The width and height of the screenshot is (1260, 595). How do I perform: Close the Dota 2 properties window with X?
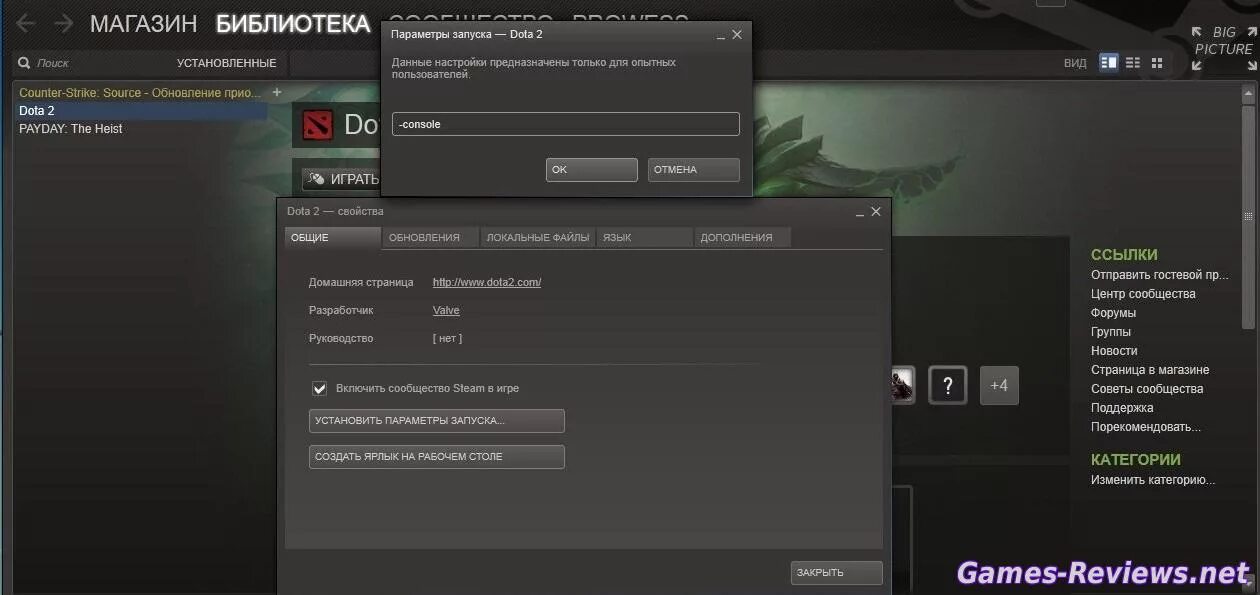click(x=876, y=211)
